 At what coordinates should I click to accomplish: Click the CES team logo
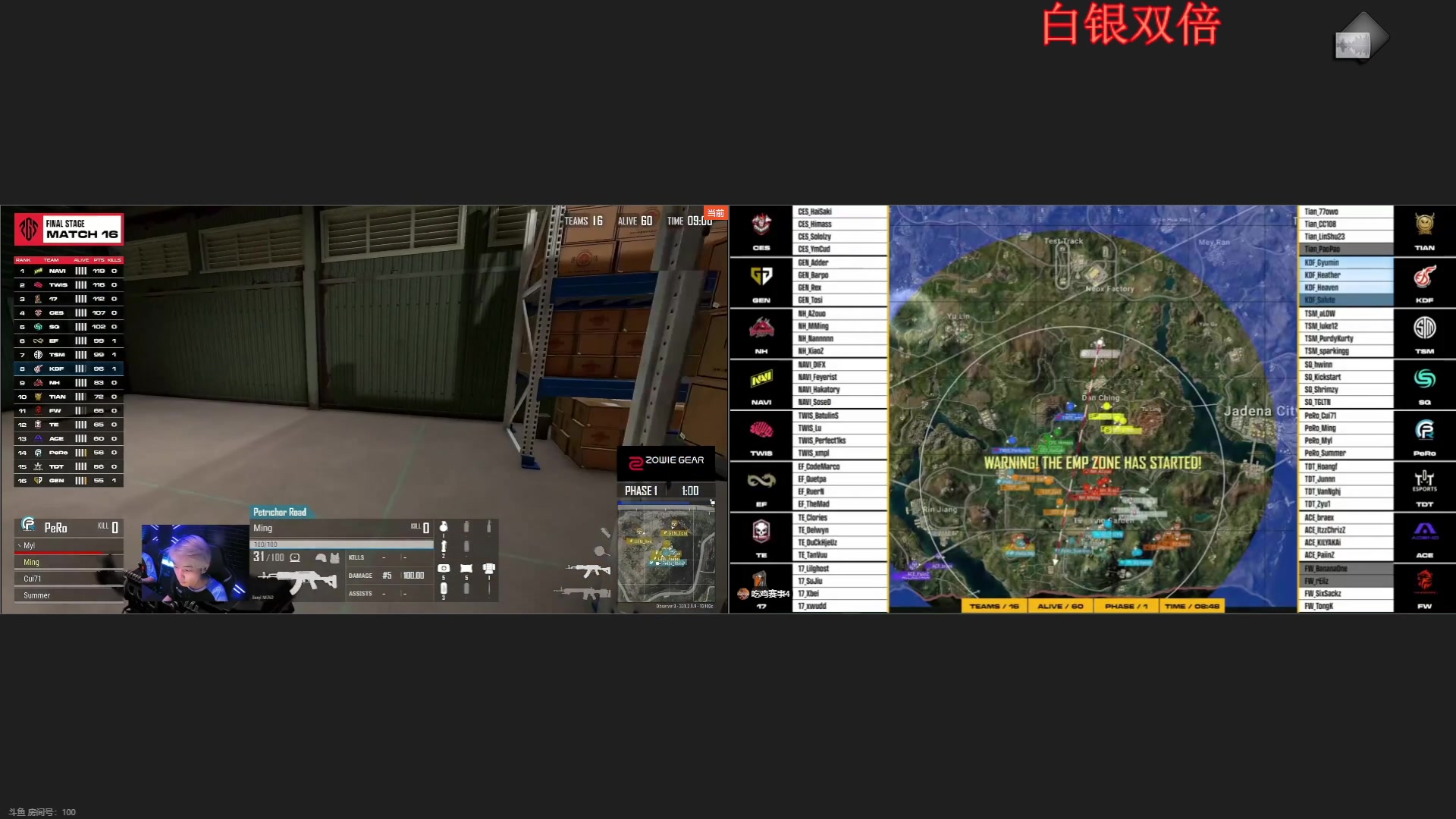click(761, 224)
